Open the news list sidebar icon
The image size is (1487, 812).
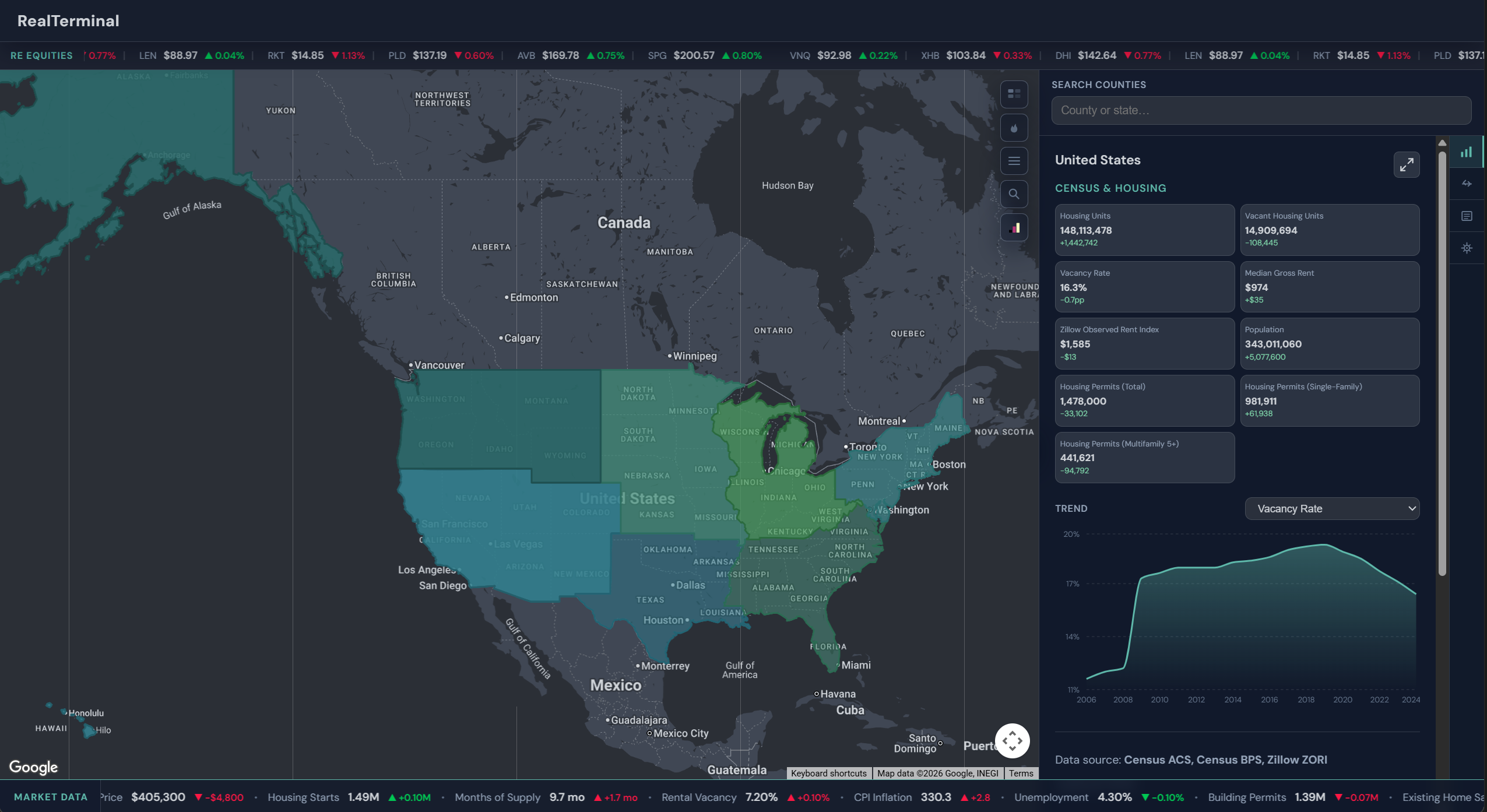coord(1466,216)
